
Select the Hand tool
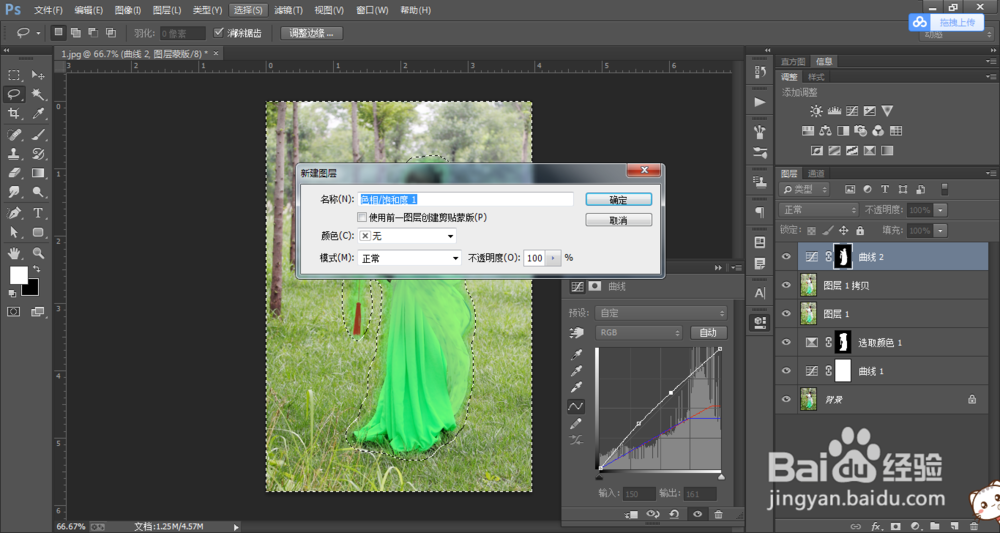point(14,252)
